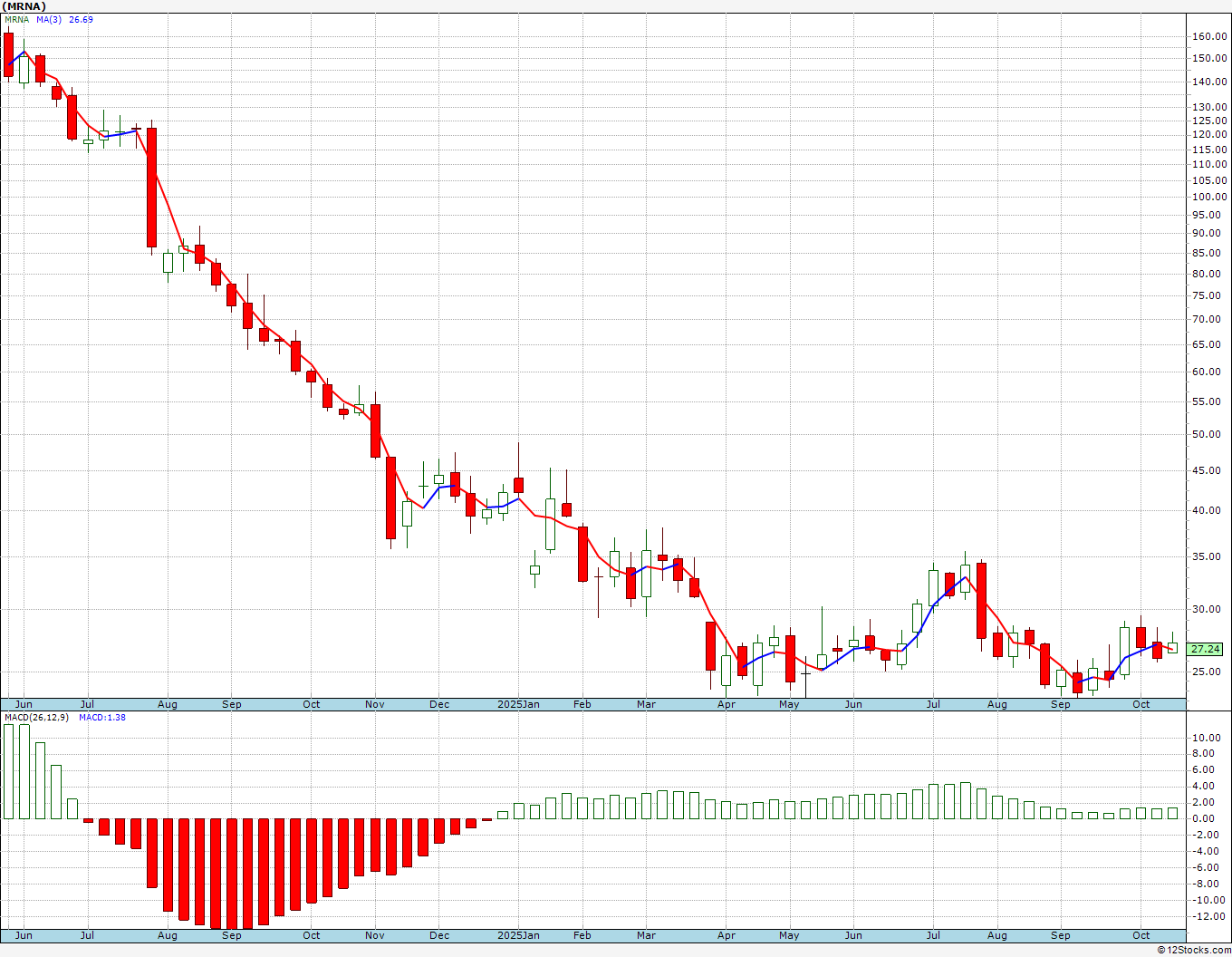Select the green 27.24 current price tag

point(1205,649)
